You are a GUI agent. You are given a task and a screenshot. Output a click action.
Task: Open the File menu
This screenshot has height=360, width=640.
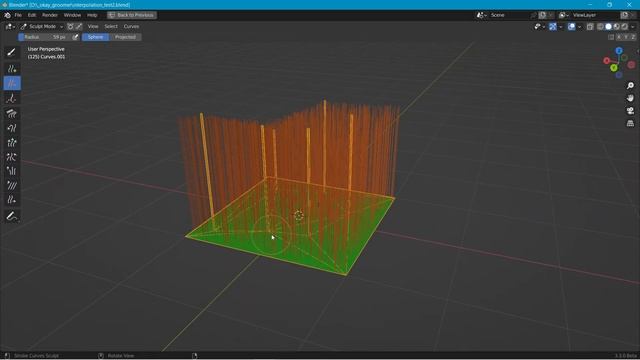click(18, 15)
